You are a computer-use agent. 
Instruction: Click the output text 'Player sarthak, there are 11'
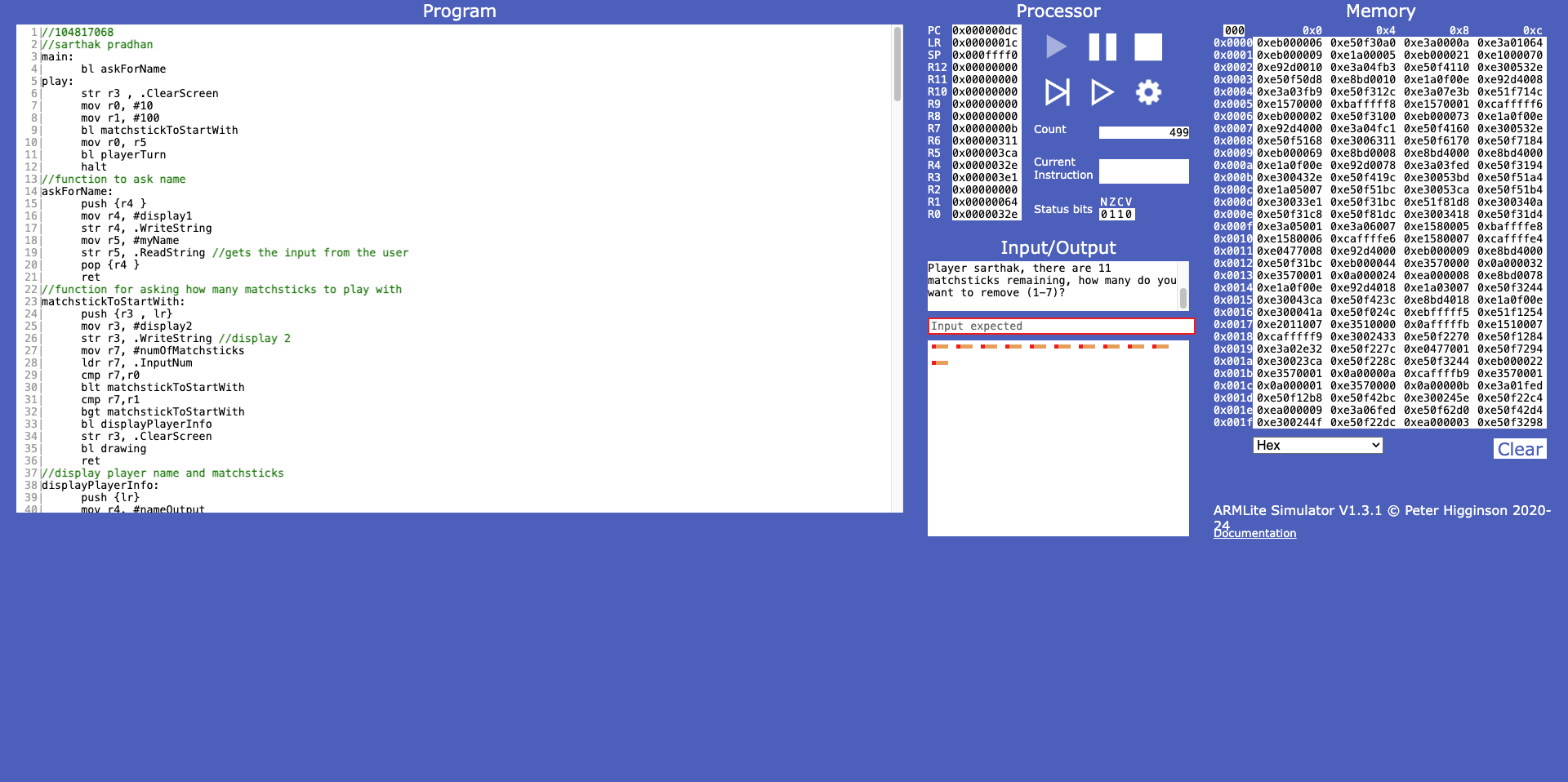tap(1019, 268)
